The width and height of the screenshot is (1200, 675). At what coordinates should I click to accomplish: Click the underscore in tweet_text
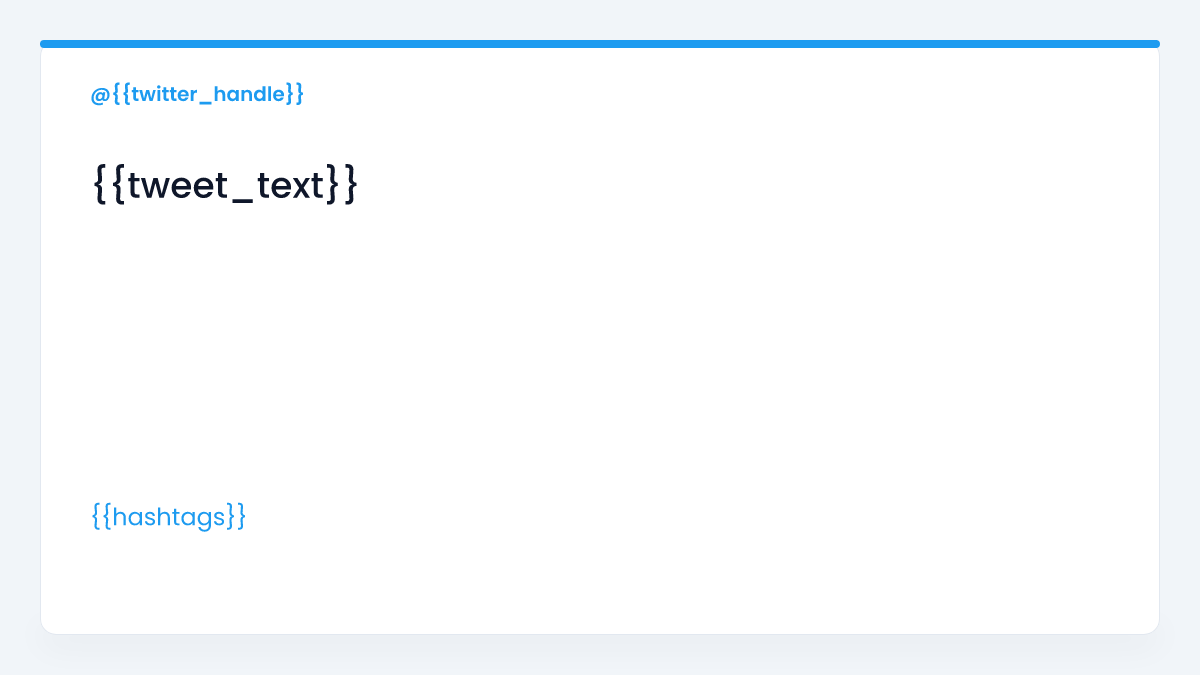pos(242,202)
